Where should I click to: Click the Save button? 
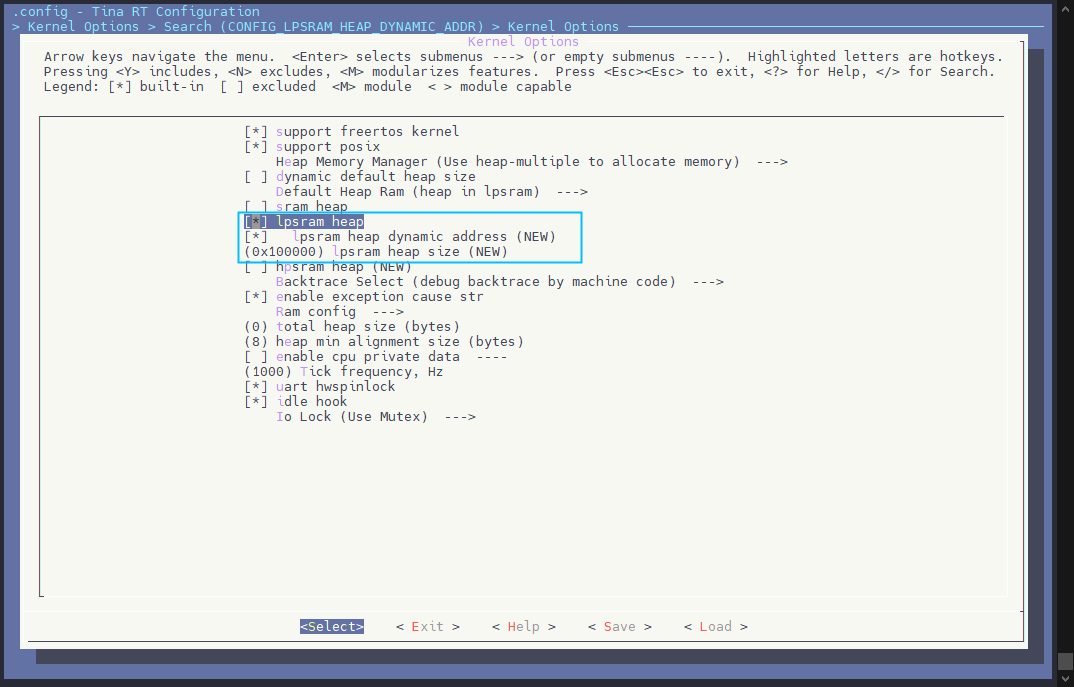pos(619,627)
